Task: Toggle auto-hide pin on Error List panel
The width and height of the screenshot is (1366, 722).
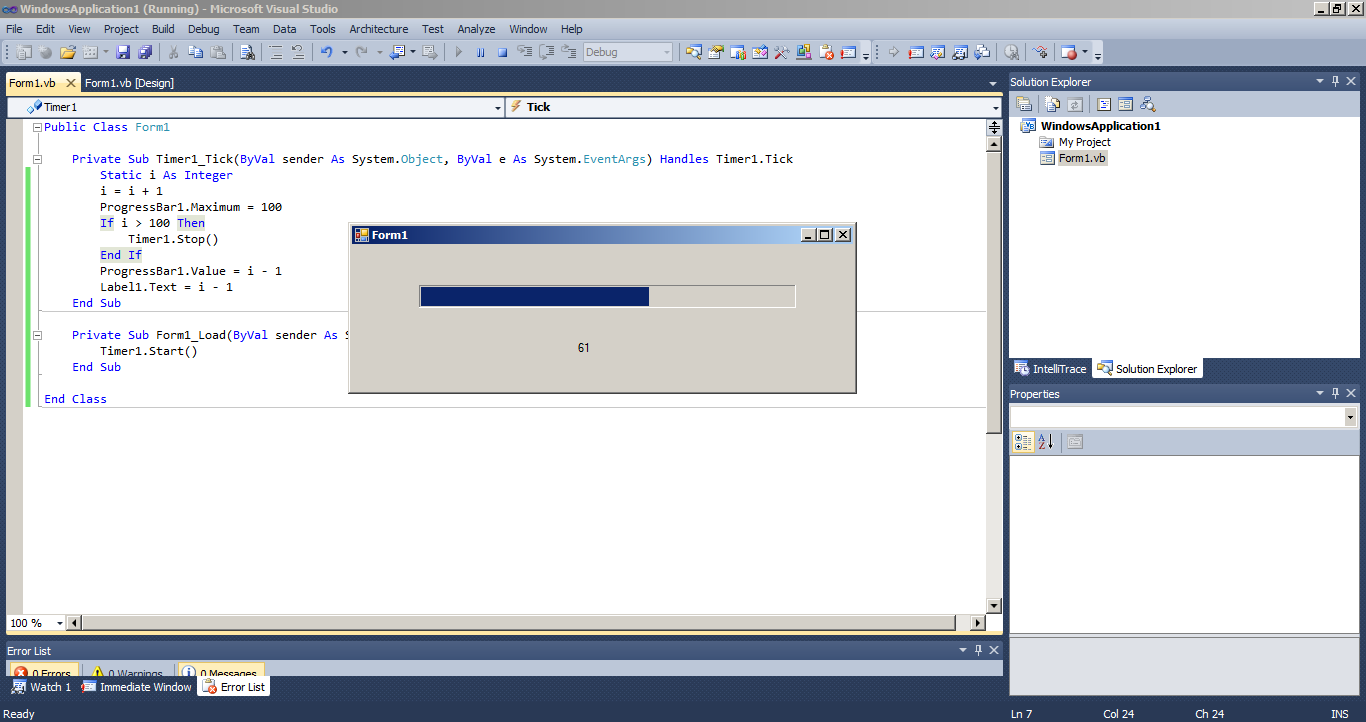Action: [x=978, y=650]
